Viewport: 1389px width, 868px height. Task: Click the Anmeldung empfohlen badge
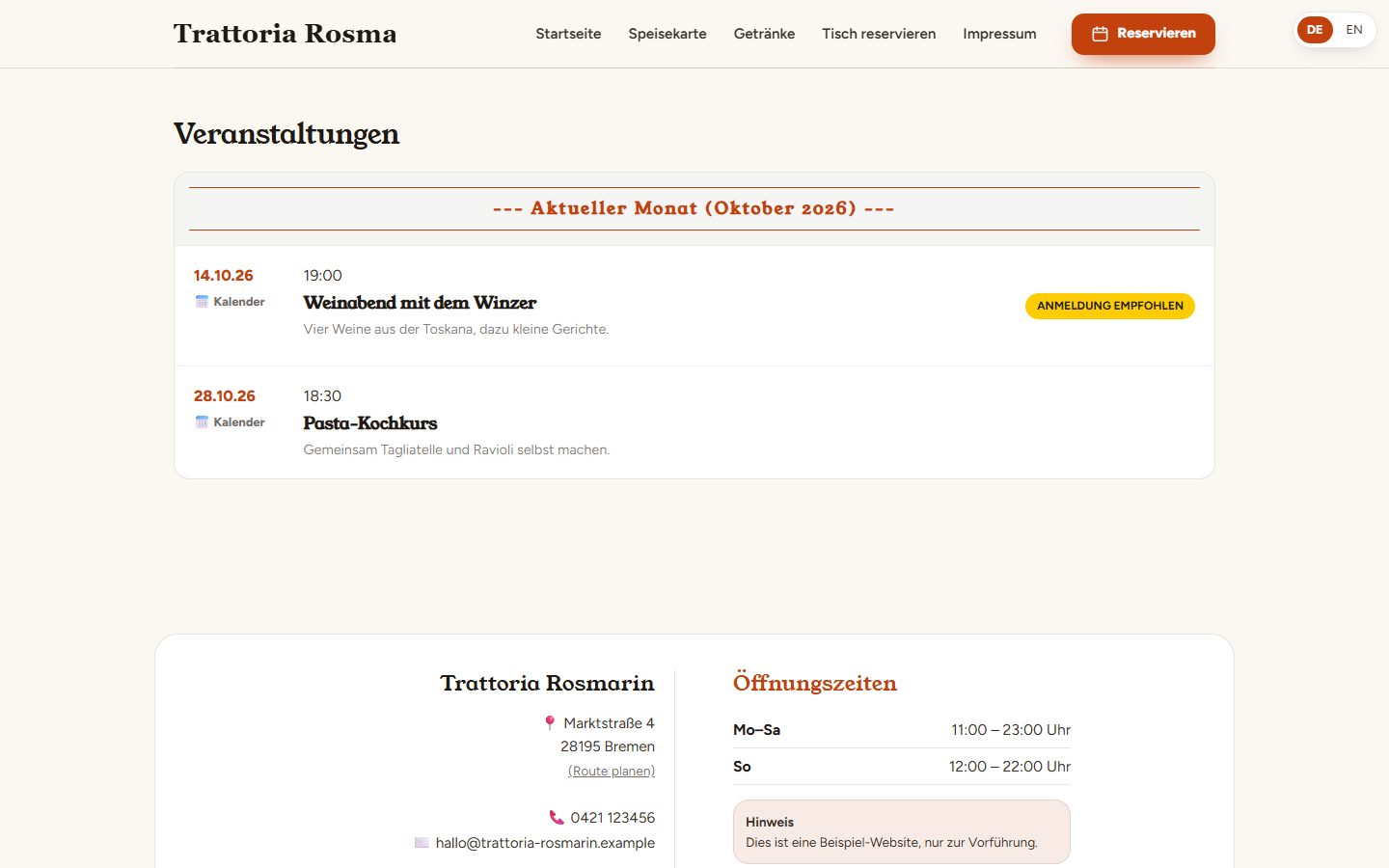1110,306
